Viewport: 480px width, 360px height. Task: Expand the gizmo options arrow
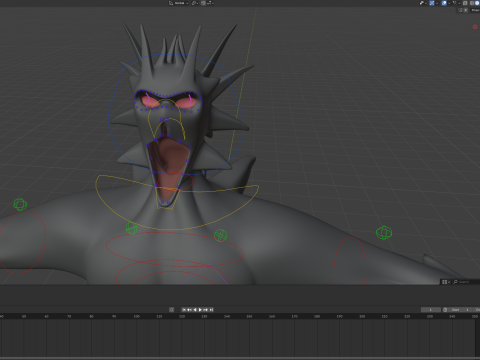(x=437, y=3)
